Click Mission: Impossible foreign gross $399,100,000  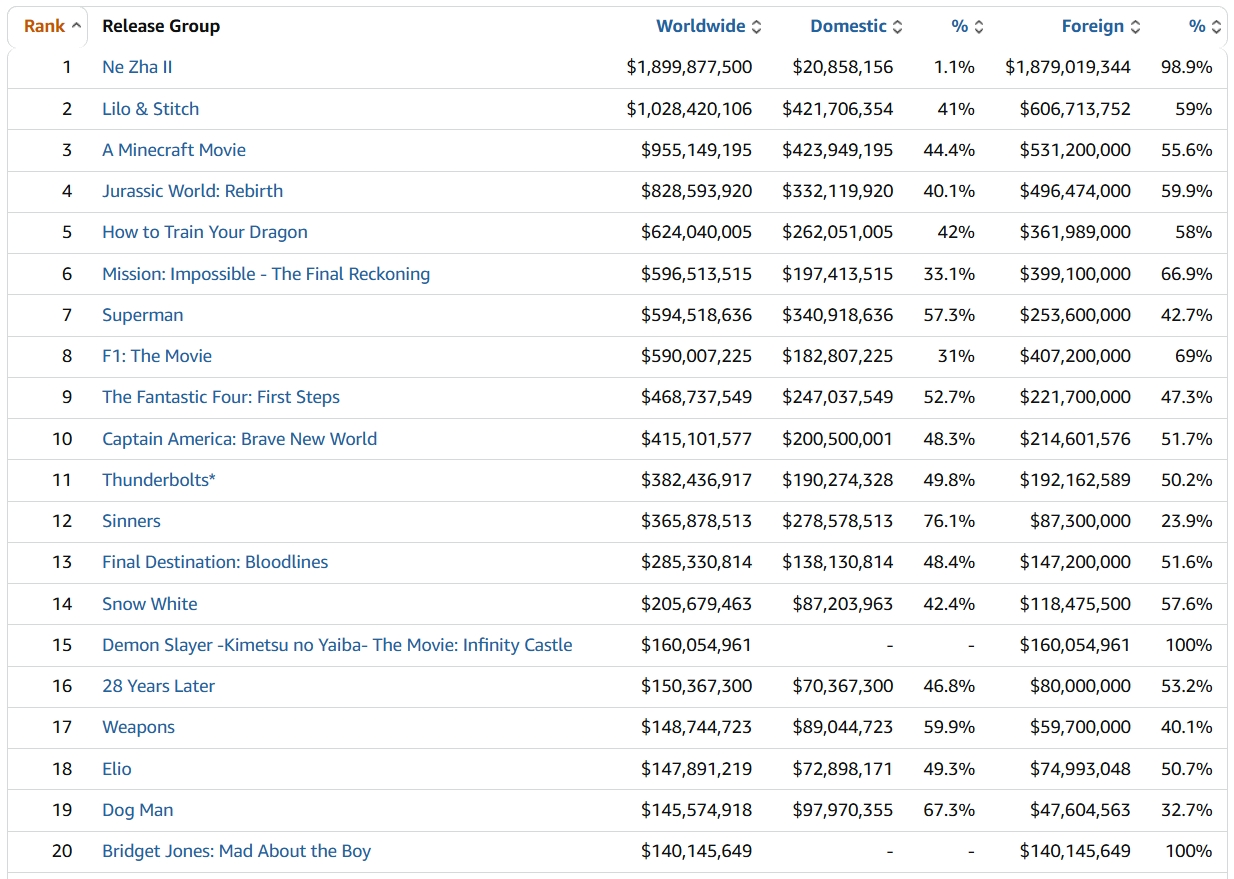(1075, 274)
